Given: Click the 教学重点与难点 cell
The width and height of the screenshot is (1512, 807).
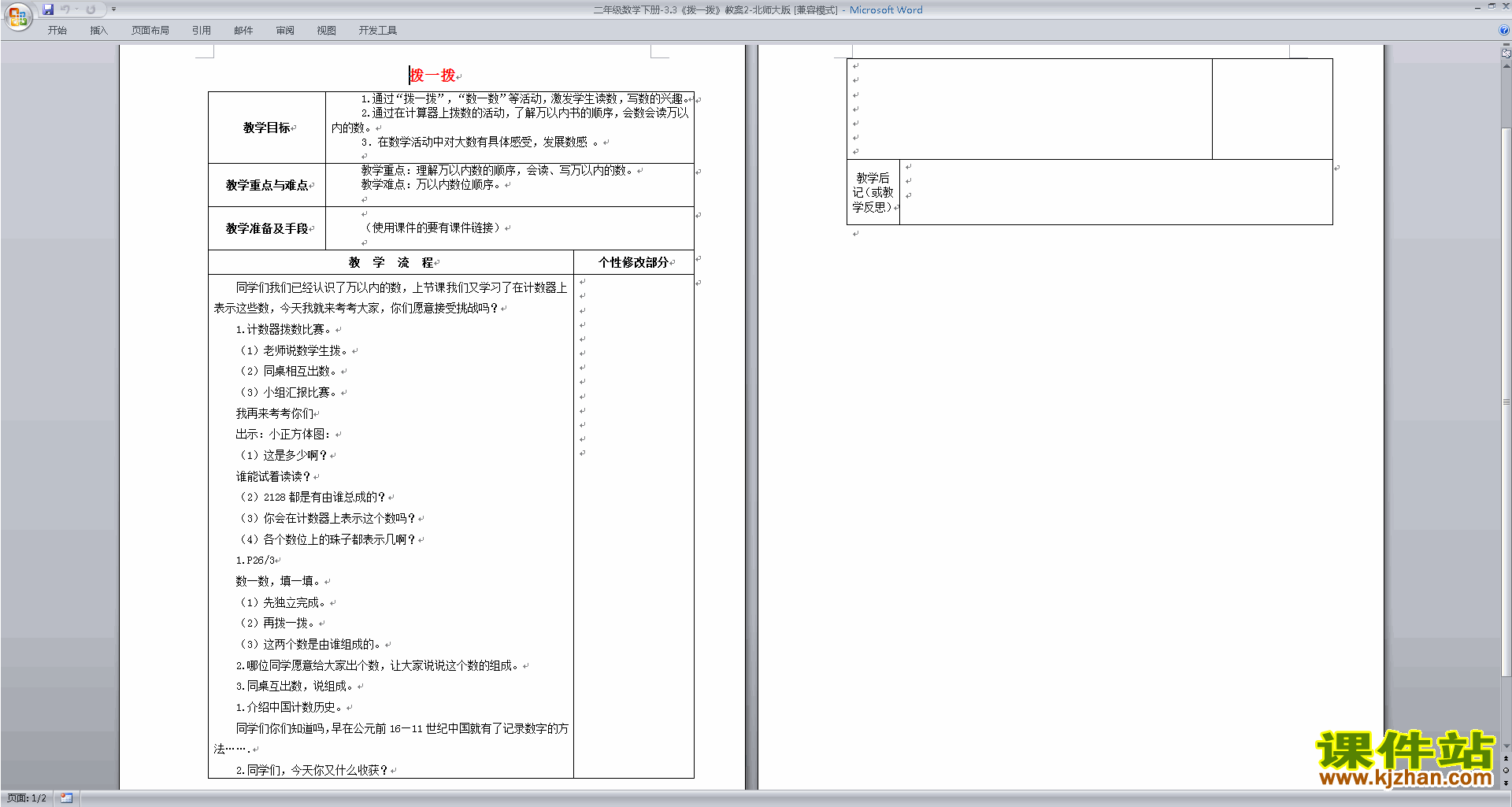Looking at the screenshot, I should tap(267, 185).
